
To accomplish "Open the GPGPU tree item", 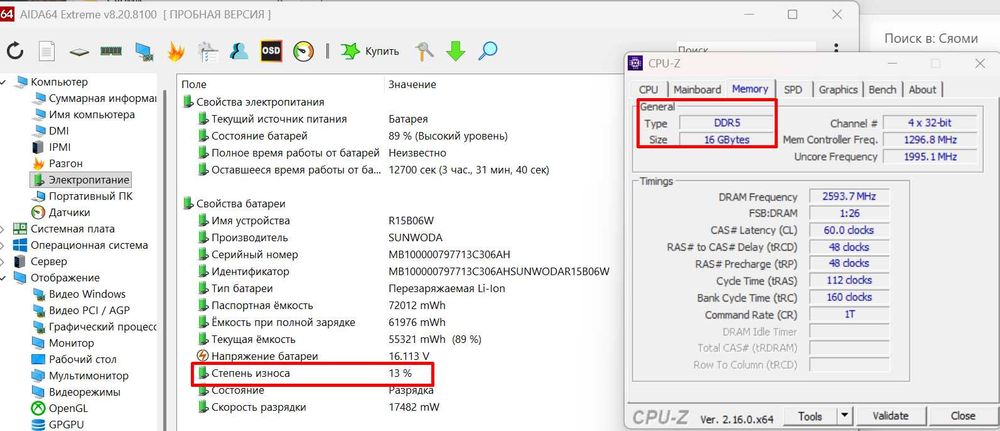I will click(x=57, y=425).
